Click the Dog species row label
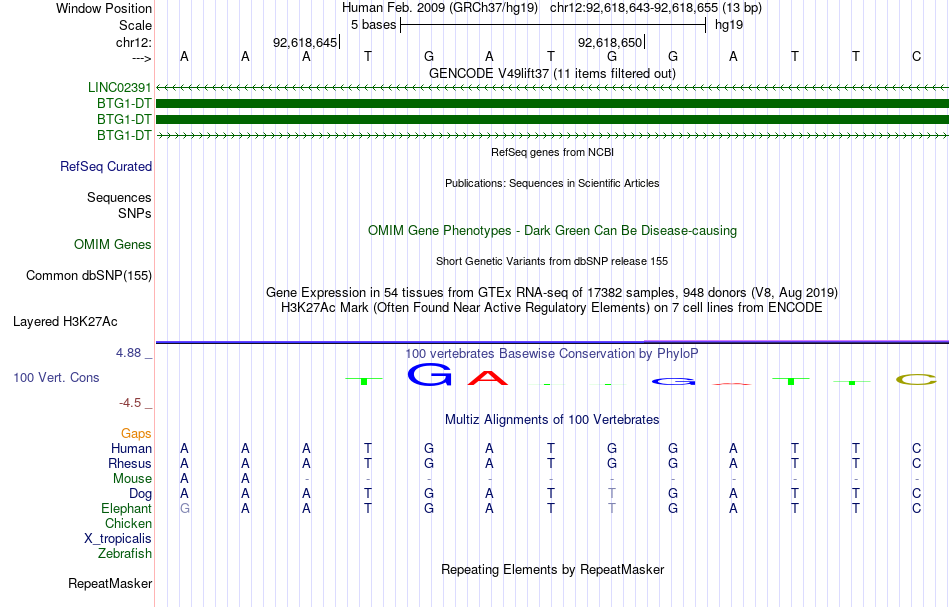 [141, 494]
